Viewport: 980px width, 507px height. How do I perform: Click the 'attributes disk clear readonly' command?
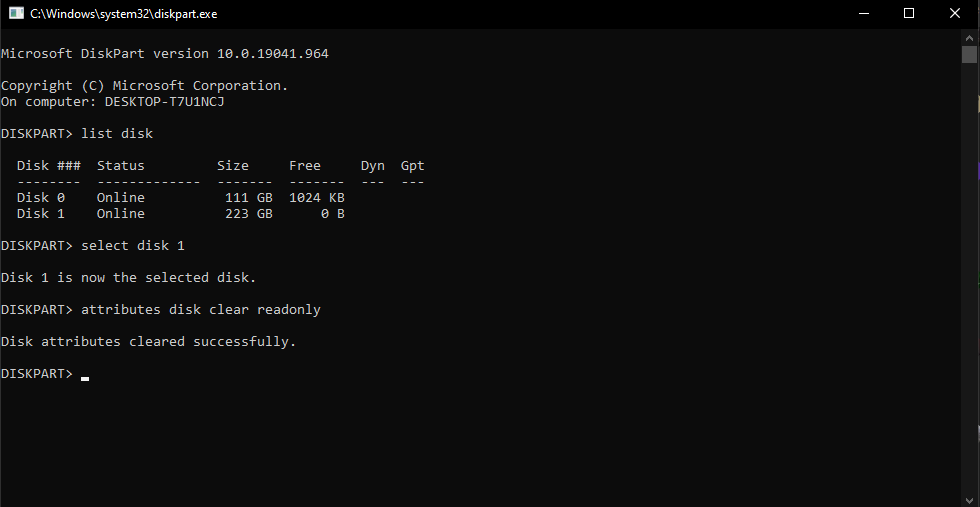201,310
